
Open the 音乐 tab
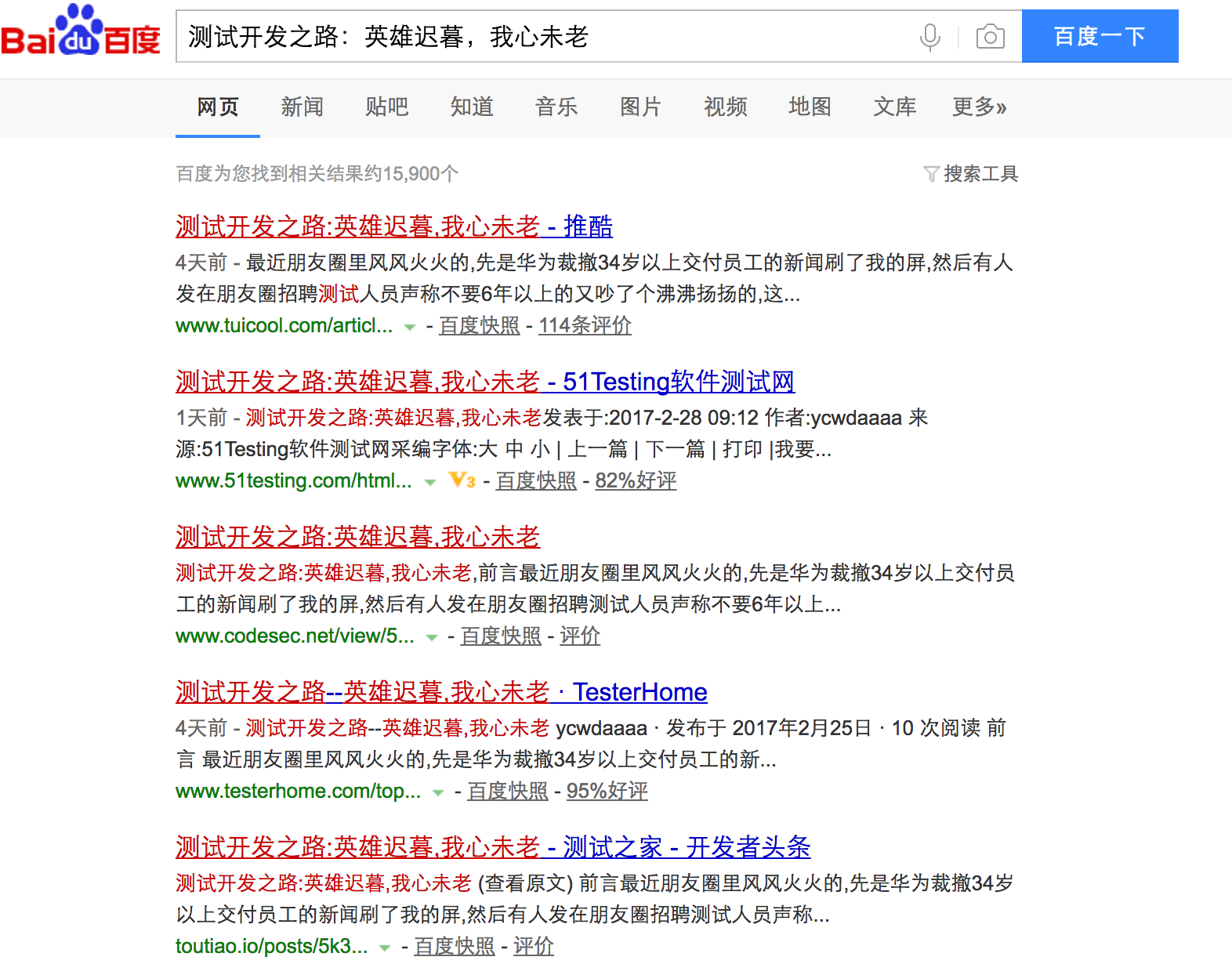[556, 107]
